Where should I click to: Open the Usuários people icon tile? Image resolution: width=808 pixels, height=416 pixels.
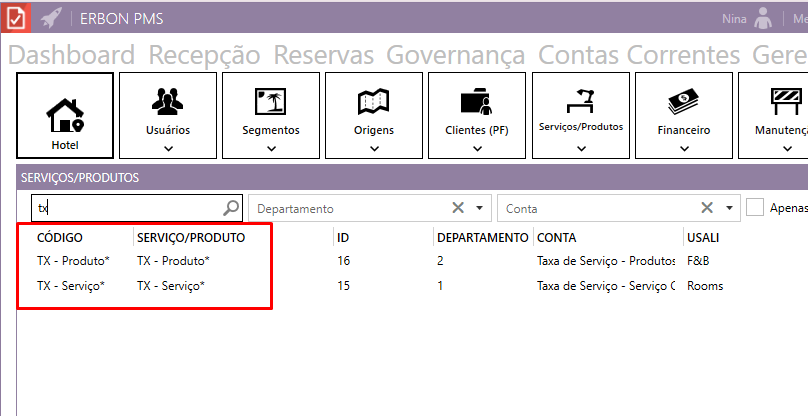pyautogui.click(x=168, y=103)
